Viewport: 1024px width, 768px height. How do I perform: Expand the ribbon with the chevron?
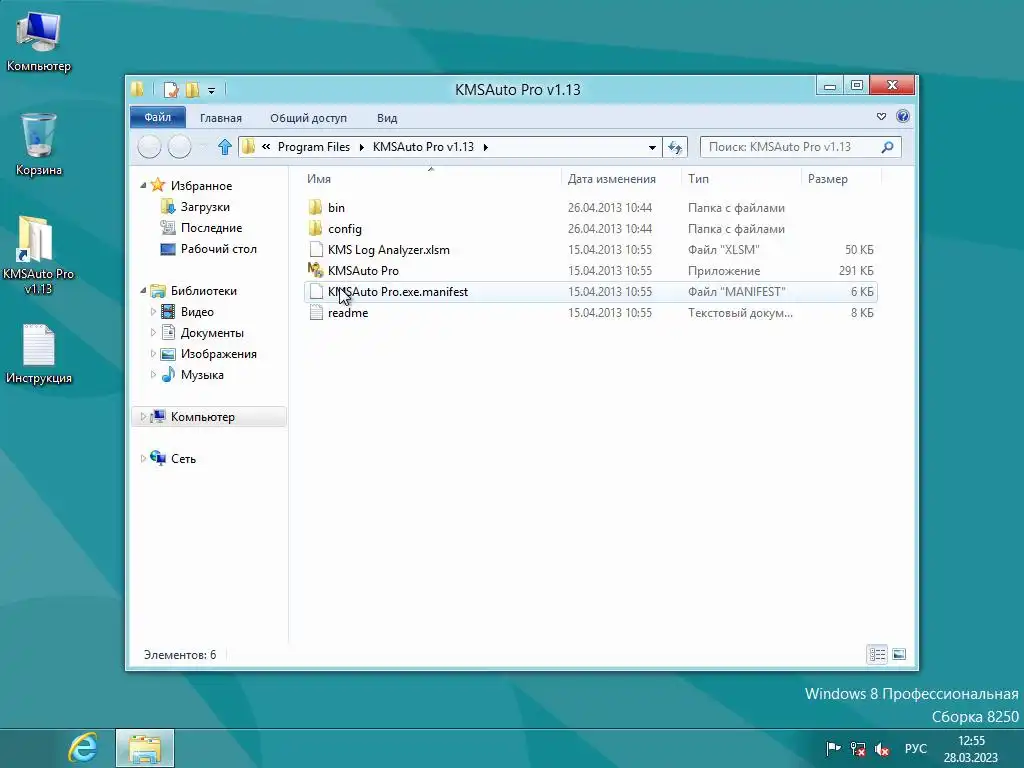coord(881,116)
